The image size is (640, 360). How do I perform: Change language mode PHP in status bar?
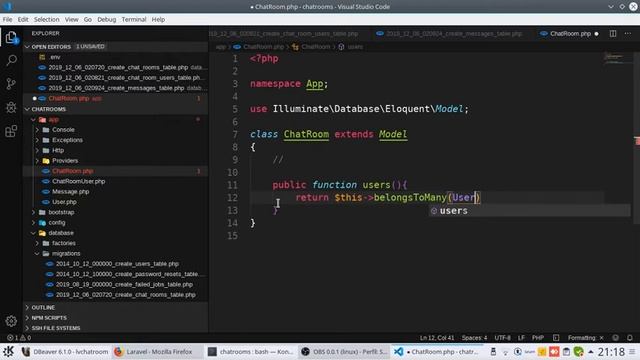[538, 338]
